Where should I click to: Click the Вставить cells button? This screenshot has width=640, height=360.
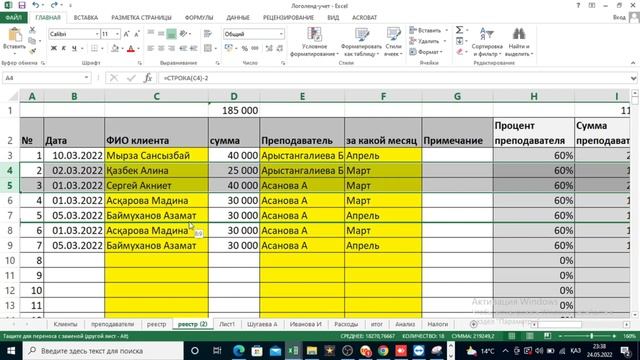[x=429, y=30]
